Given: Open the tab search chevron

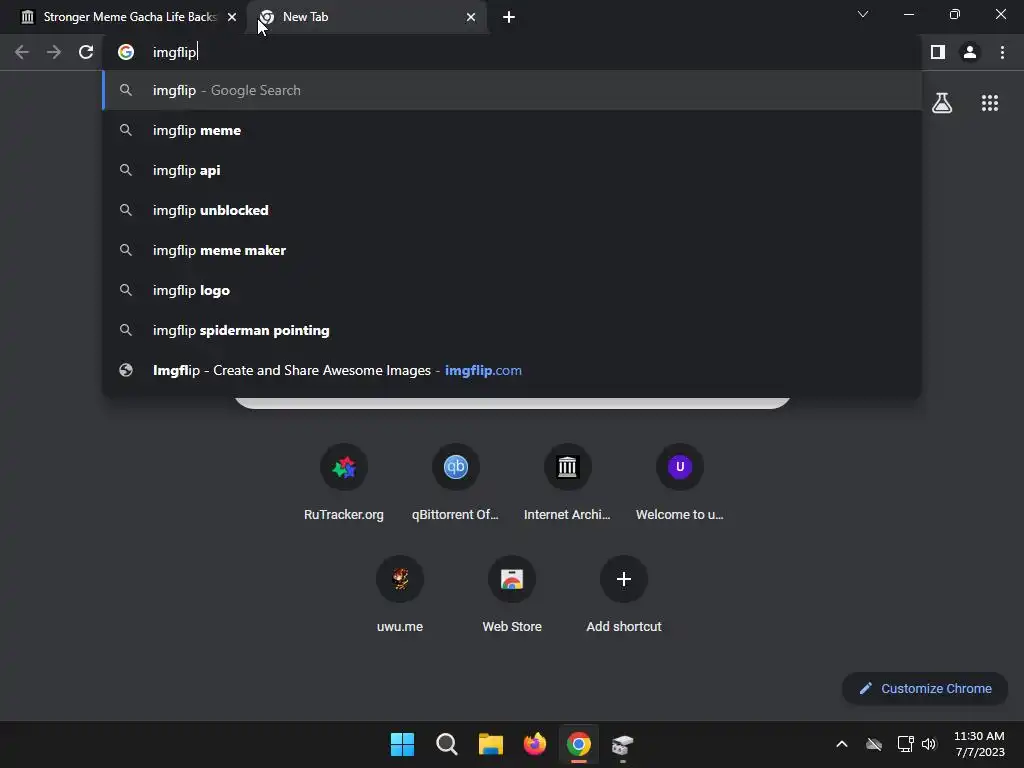Looking at the screenshot, I should click(x=863, y=14).
